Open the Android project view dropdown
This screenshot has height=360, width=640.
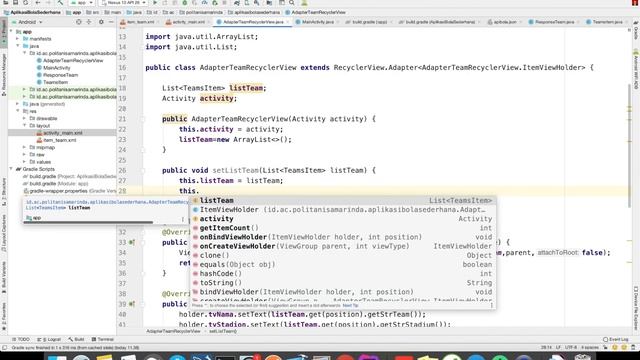pos(27,22)
